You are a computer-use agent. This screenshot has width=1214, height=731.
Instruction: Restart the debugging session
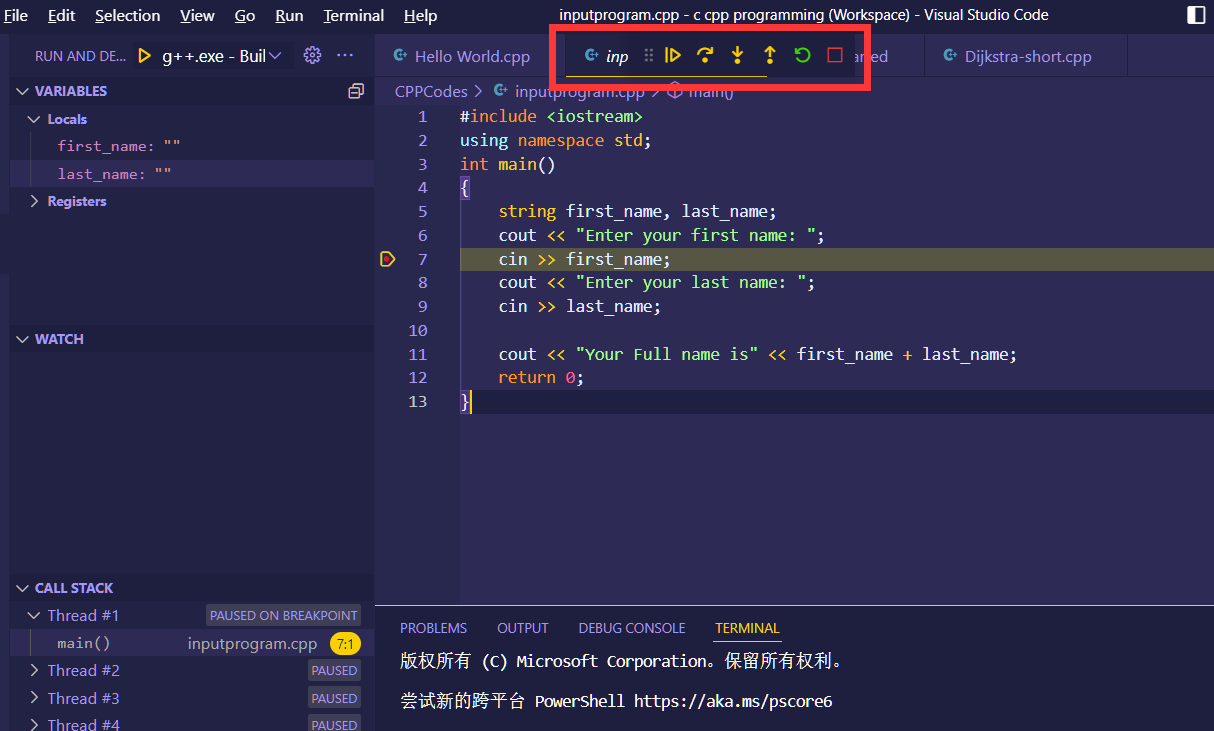[x=802, y=56]
